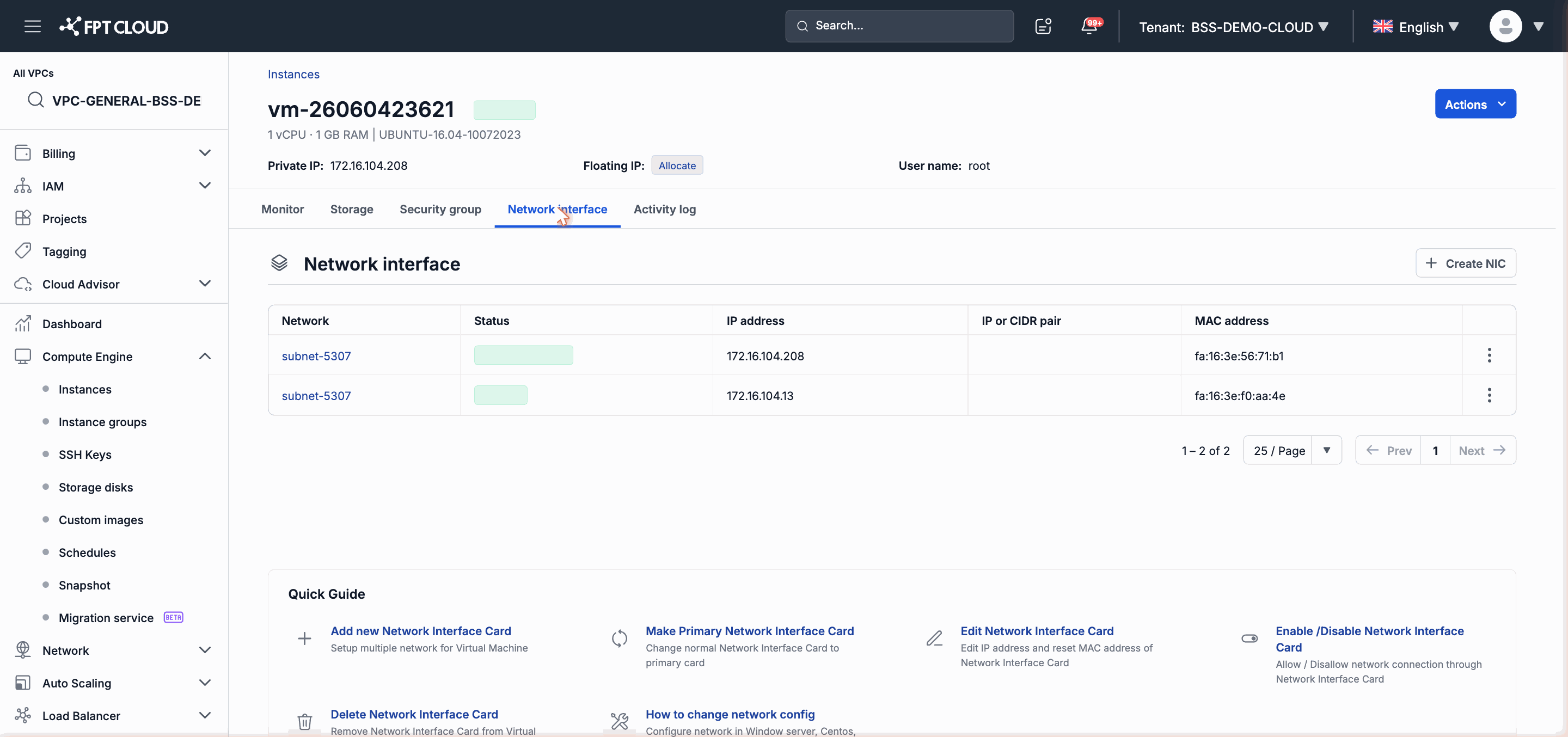Open the Tenant BSS-DEMO-CLOUD dropdown
The width and height of the screenshot is (1568, 737).
tap(1233, 27)
